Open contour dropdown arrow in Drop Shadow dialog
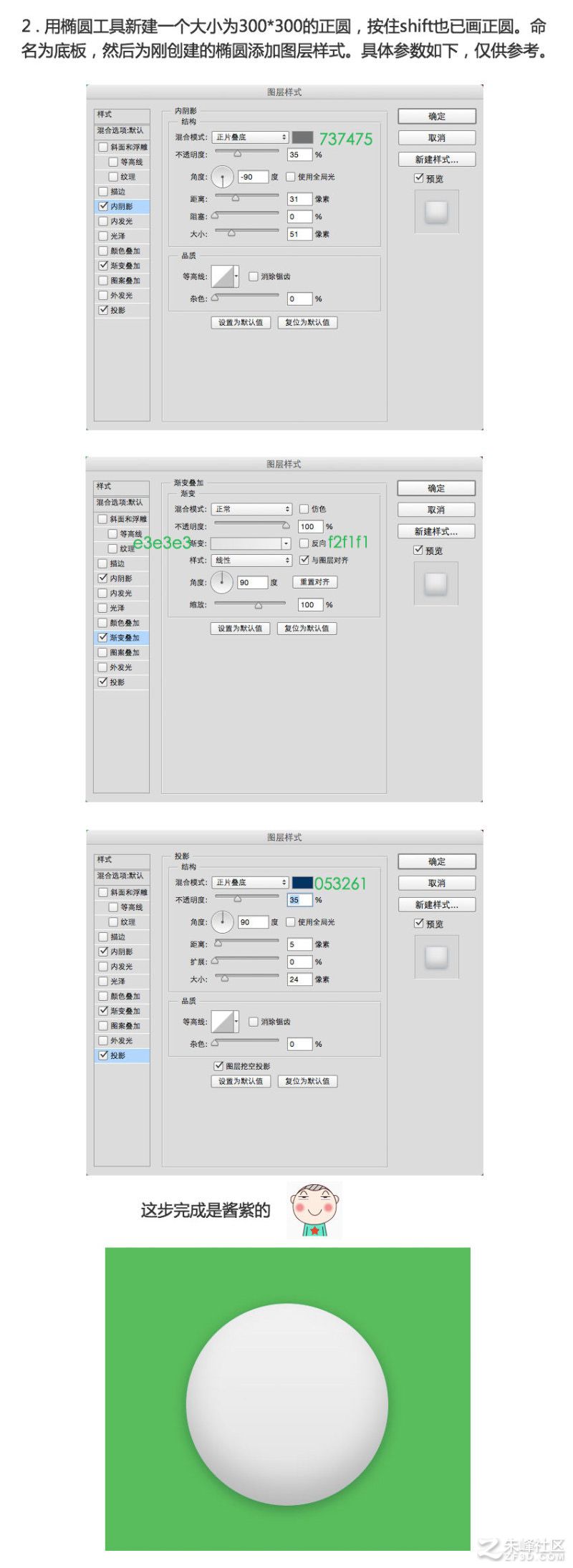This screenshot has width=573, height=1568. click(x=236, y=1022)
